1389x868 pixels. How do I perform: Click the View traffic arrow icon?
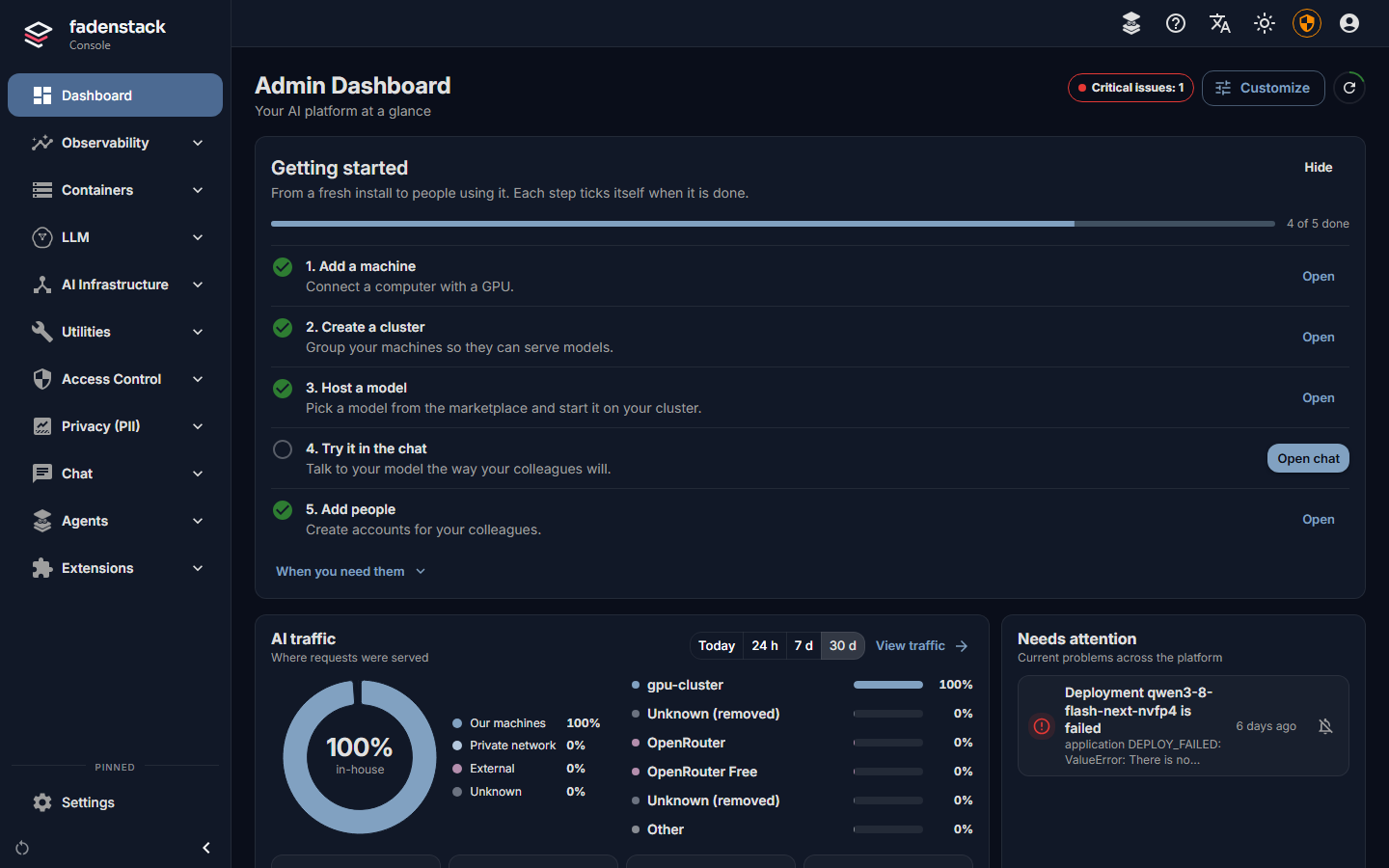(x=962, y=646)
